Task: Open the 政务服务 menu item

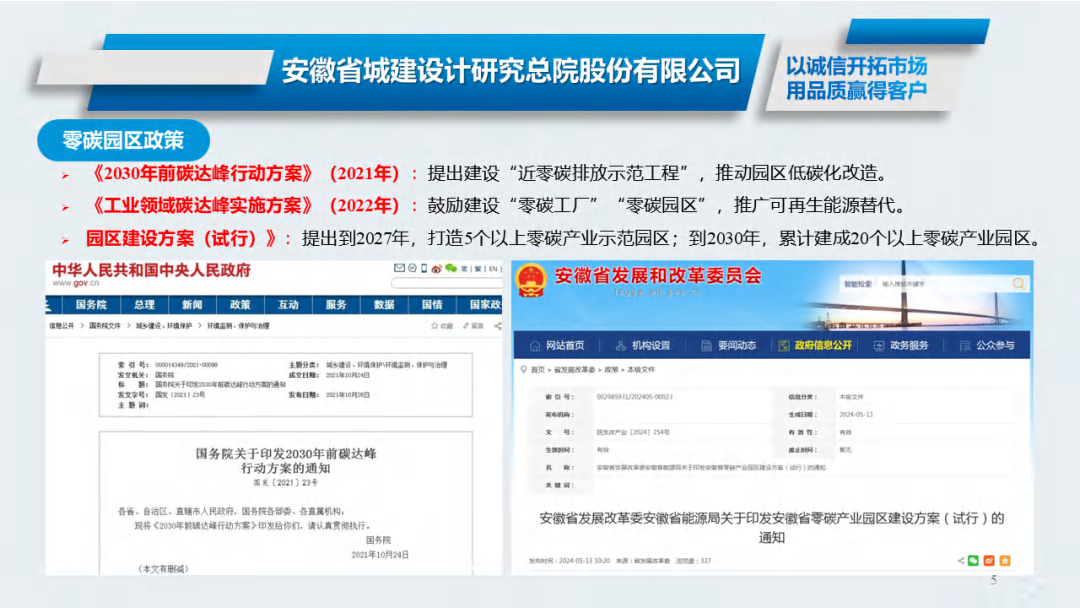Action: pyautogui.click(x=902, y=345)
